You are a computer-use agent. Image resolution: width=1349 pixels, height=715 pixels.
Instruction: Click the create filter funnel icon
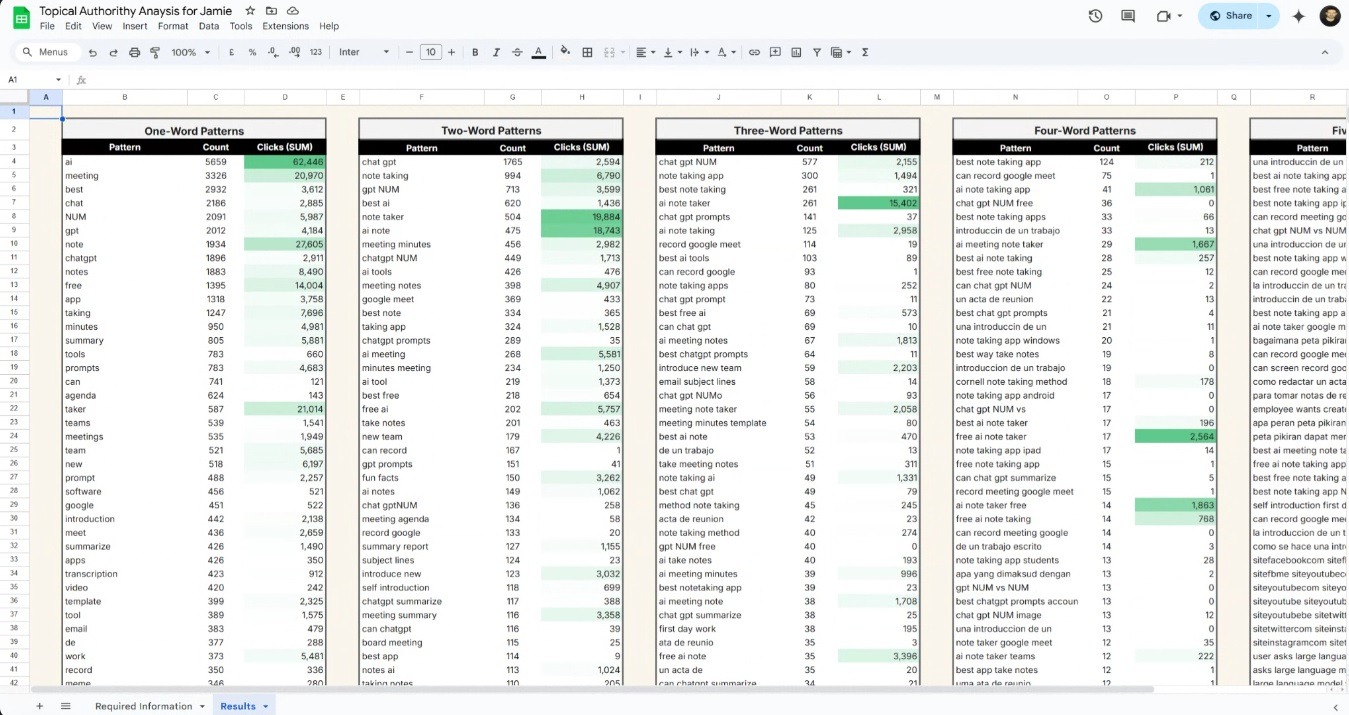817,52
